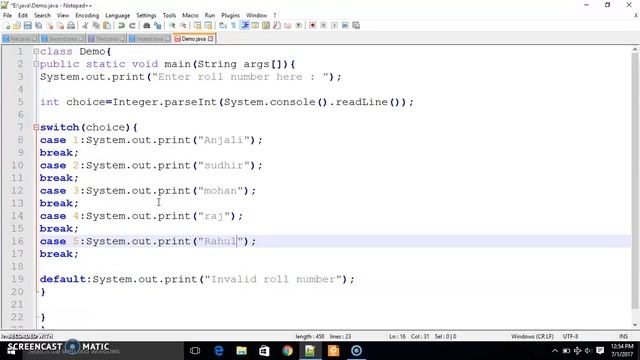Click the 'int choice=Integer.parseInt' line

tap(227, 102)
